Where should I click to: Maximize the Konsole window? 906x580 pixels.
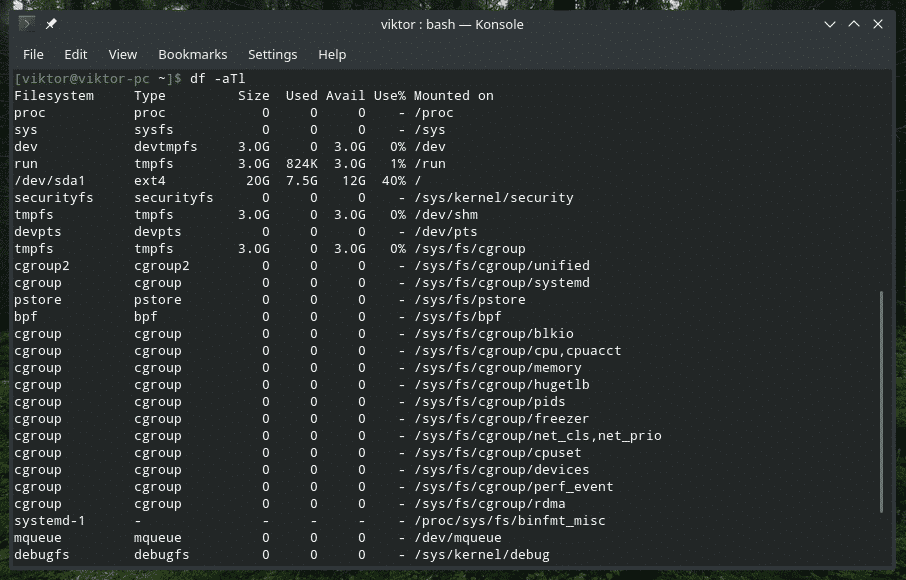coord(854,24)
